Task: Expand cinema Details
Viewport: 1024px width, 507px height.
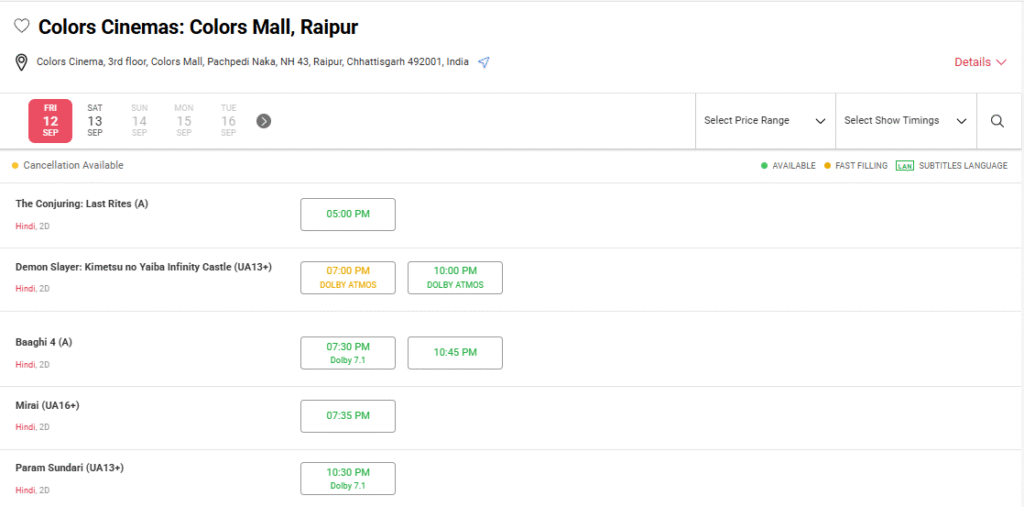Action: (x=979, y=62)
